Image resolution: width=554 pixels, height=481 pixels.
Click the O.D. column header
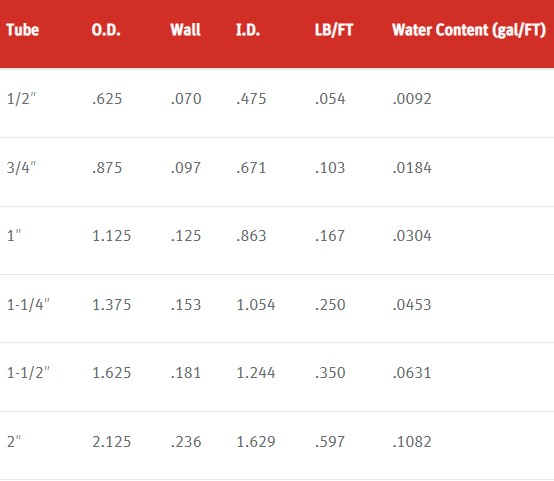tap(106, 30)
